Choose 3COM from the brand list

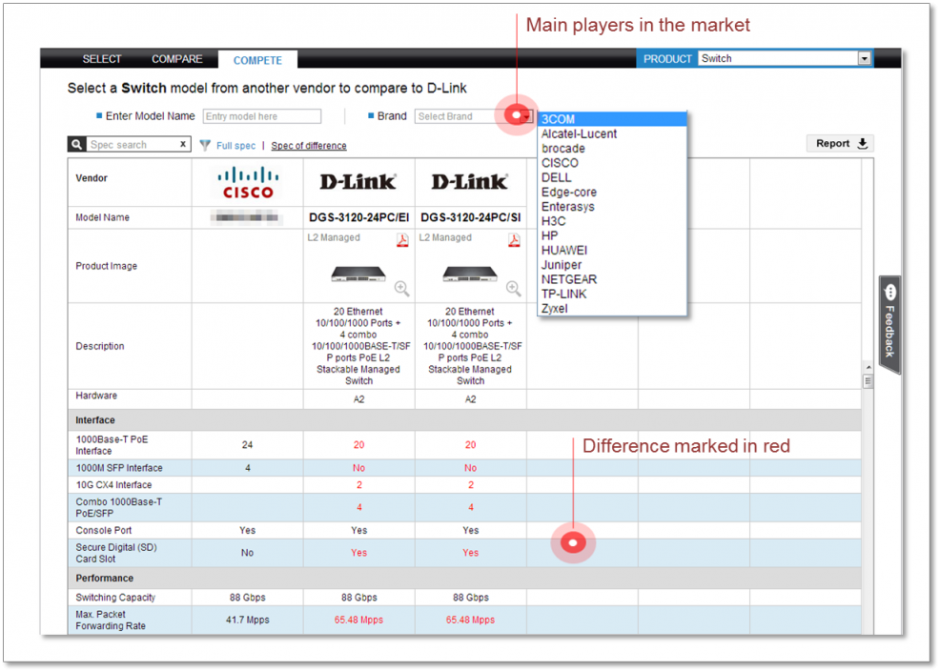(612, 119)
